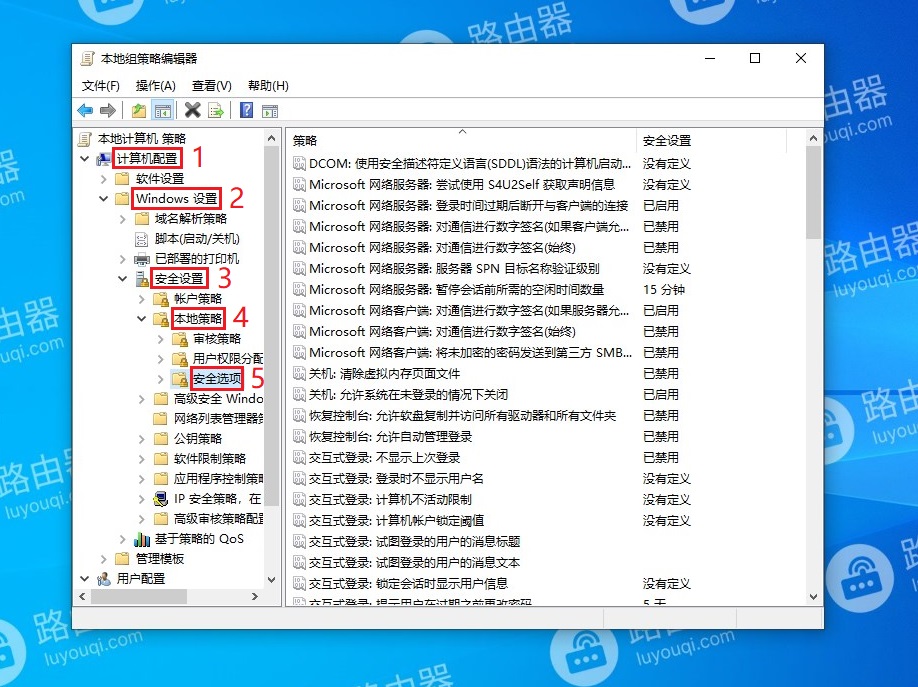
Task: Collapse the 计算机配置 node
Action: coord(84,159)
